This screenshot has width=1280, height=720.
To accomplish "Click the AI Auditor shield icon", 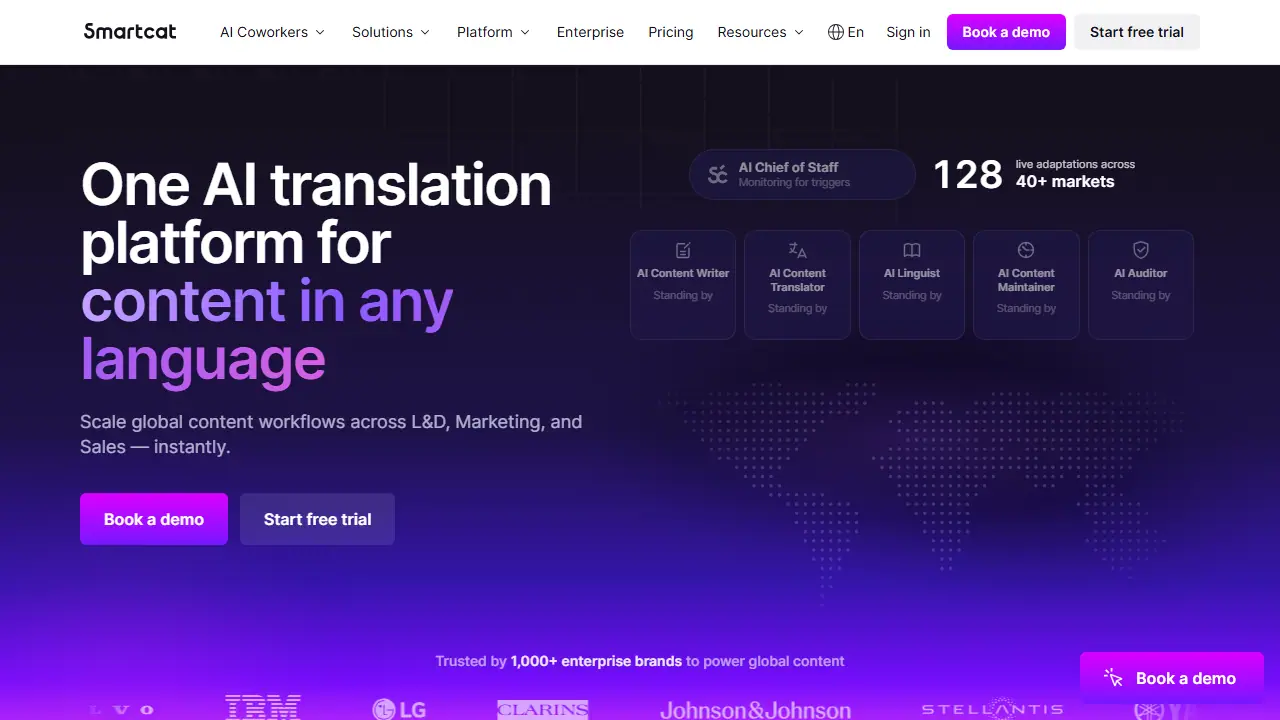I will pos(1141,250).
